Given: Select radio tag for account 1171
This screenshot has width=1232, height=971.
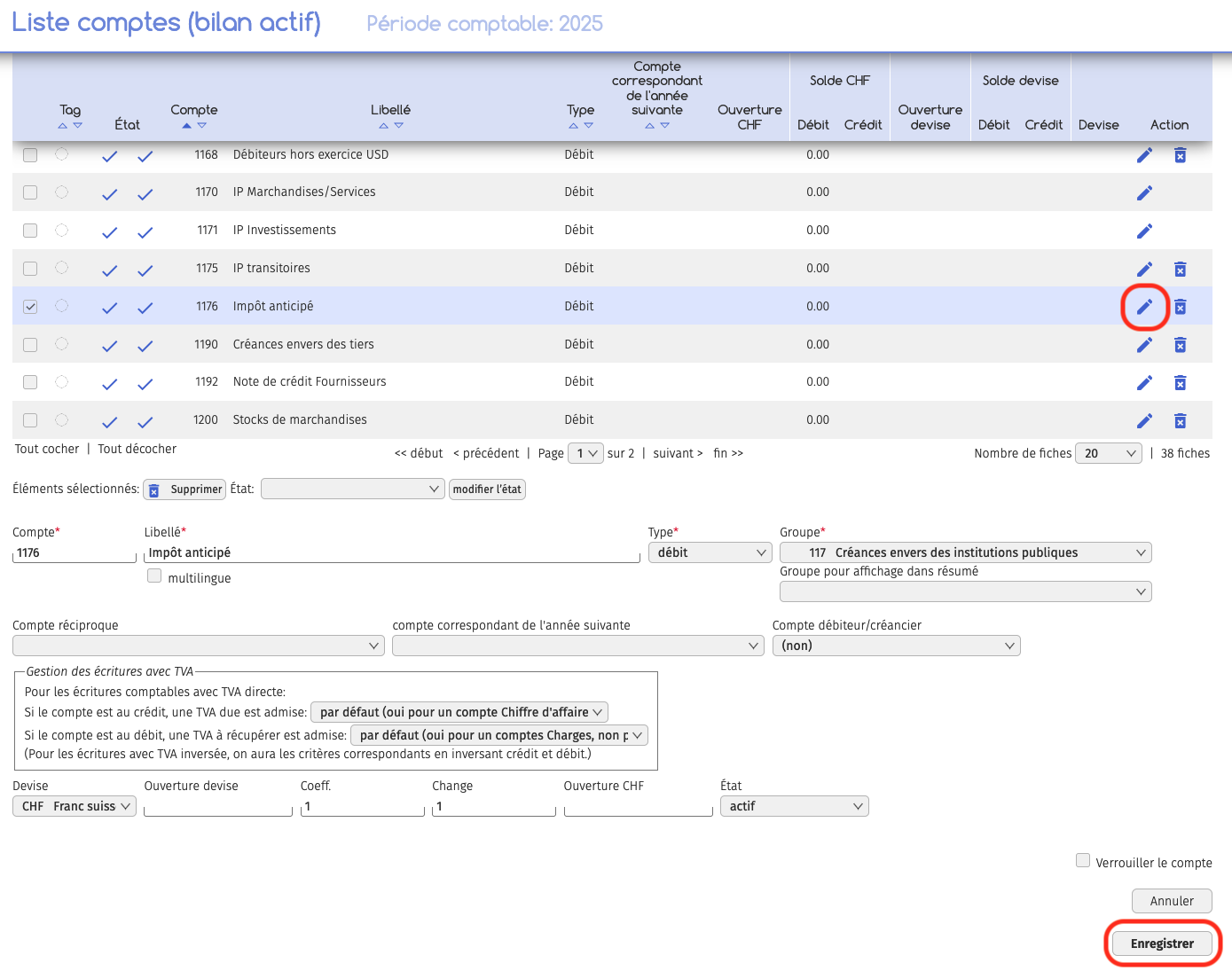Looking at the screenshot, I should coord(61,231).
